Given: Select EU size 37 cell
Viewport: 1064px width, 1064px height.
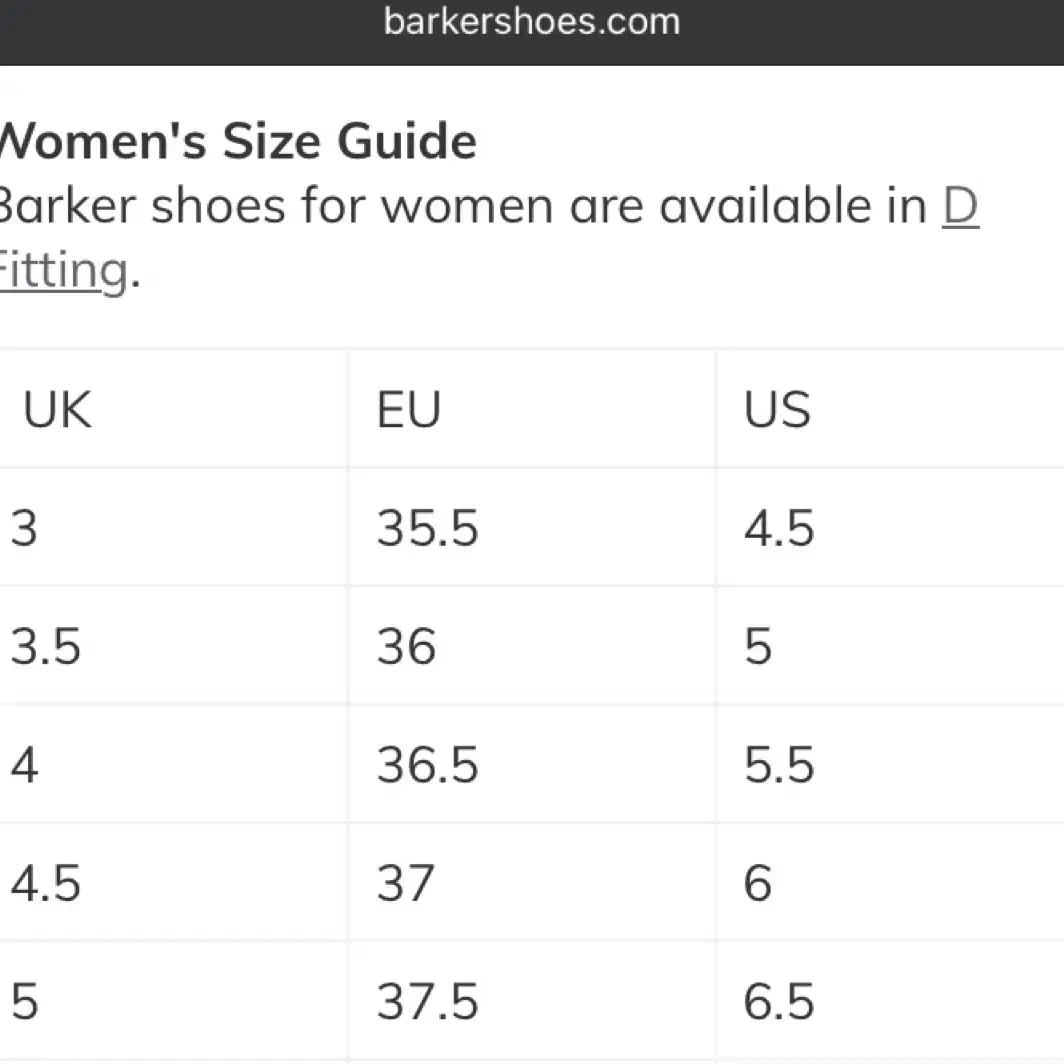Looking at the screenshot, I should tap(532, 882).
